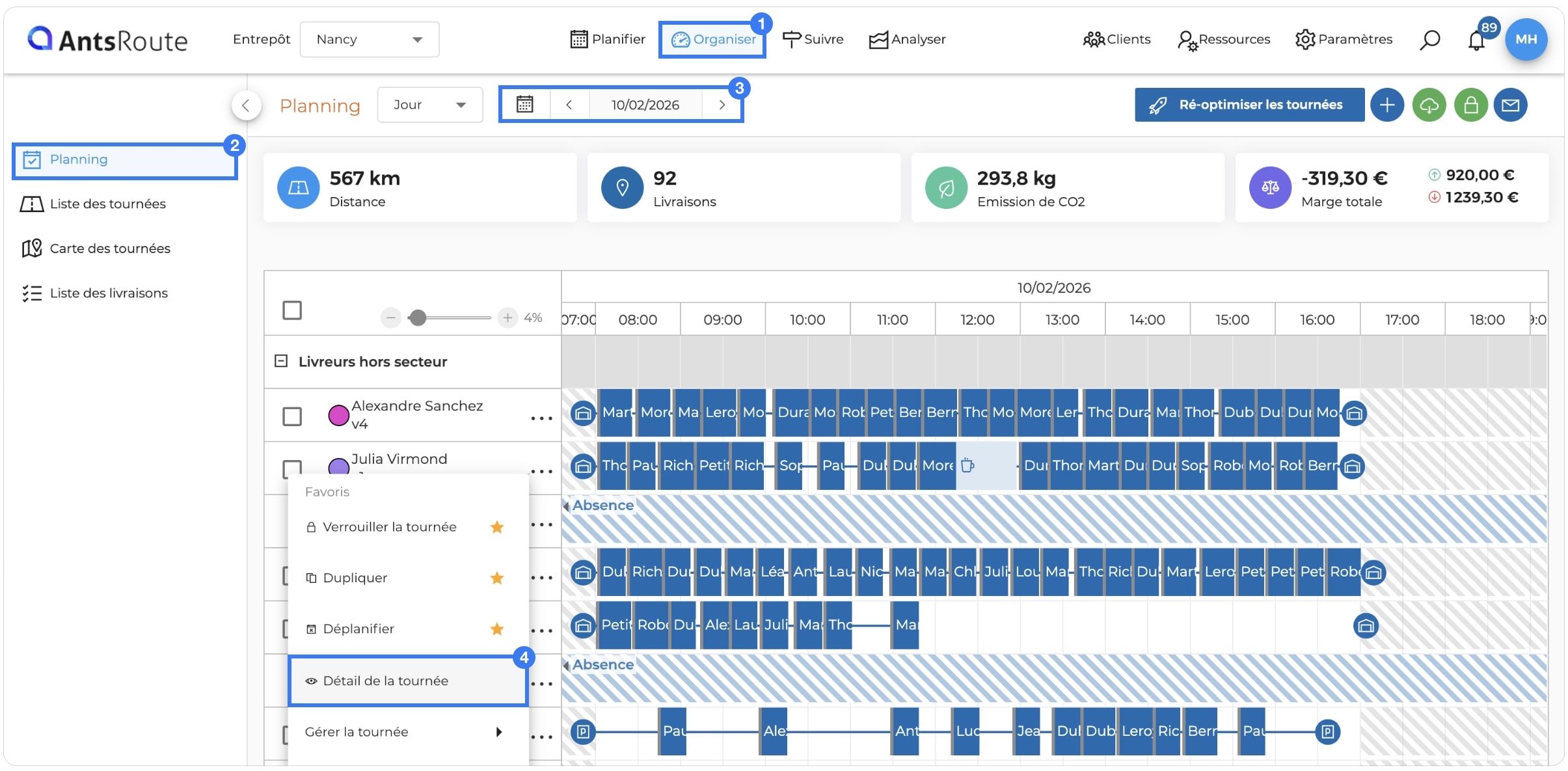Open the calendar date picker icon
The width and height of the screenshot is (1568, 771).
click(525, 104)
